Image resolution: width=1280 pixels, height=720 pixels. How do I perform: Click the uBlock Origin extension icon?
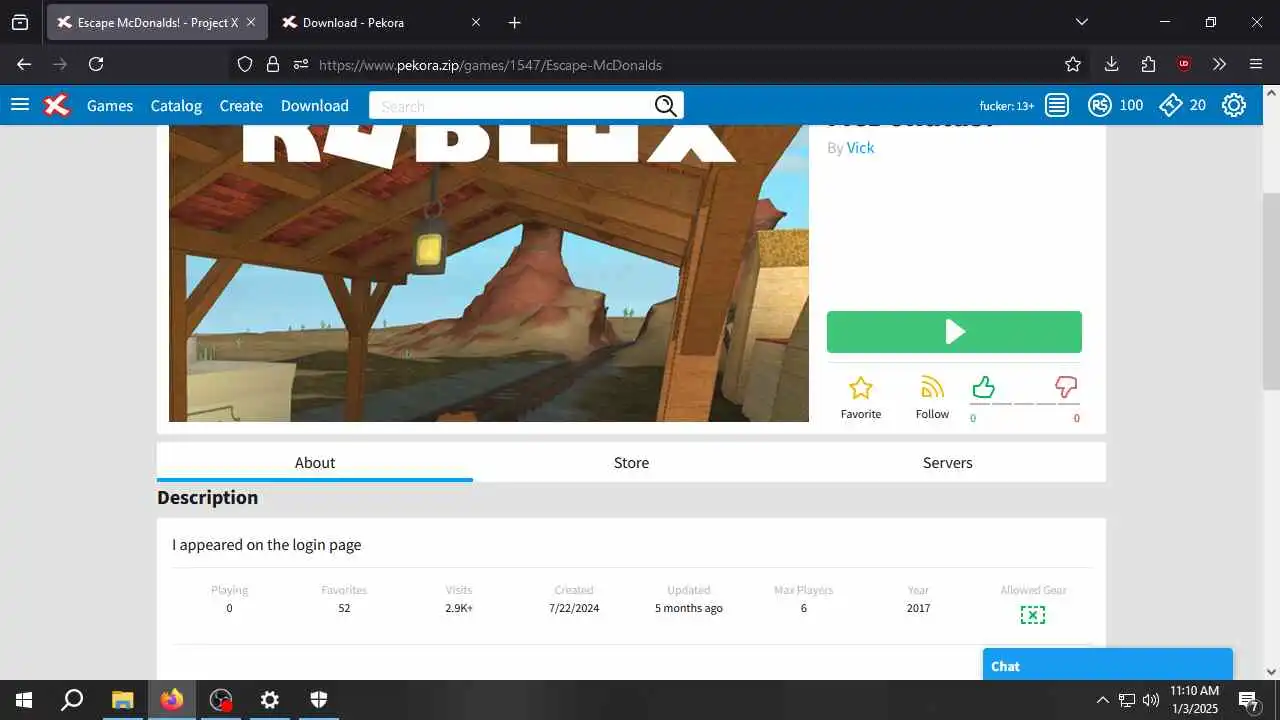[1184, 64]
